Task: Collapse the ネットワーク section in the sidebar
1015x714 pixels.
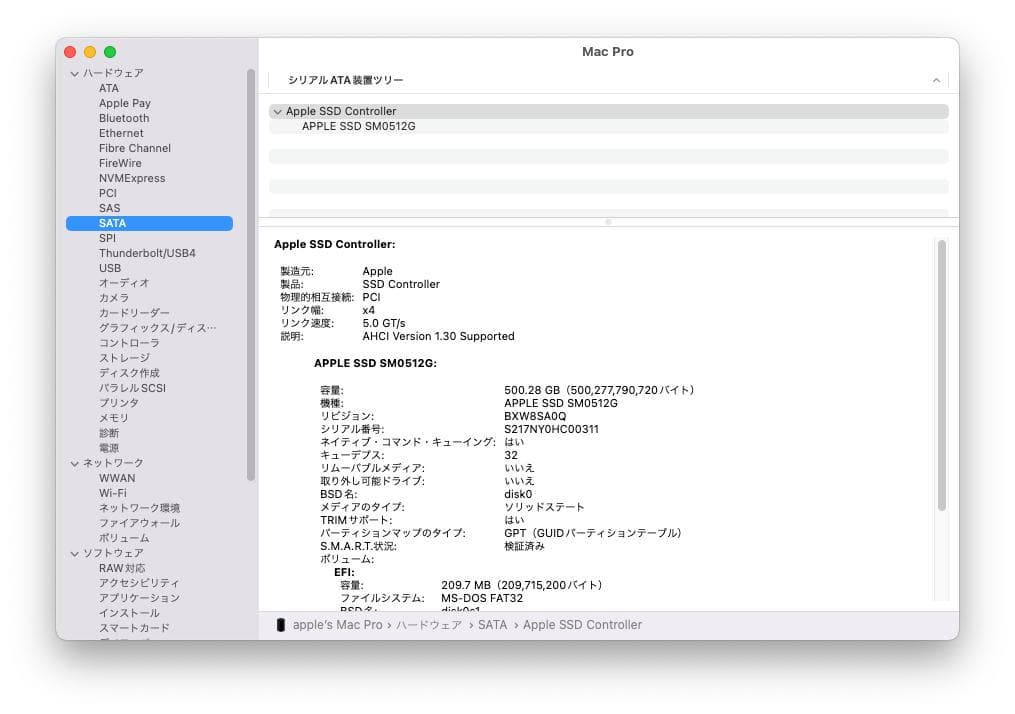Action: (x=74, y=463)
